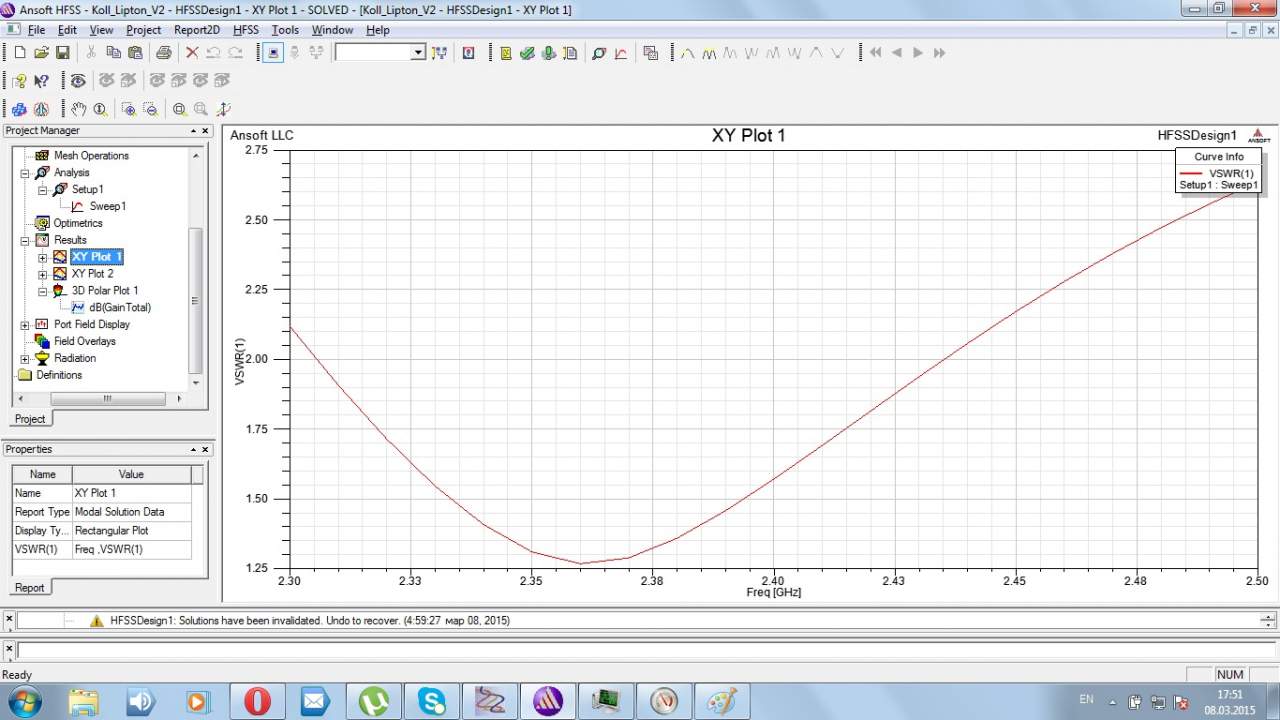Select the Pan hand tool
The width and height of the screenshot is (1280, 720).
[x=78, y=109]
